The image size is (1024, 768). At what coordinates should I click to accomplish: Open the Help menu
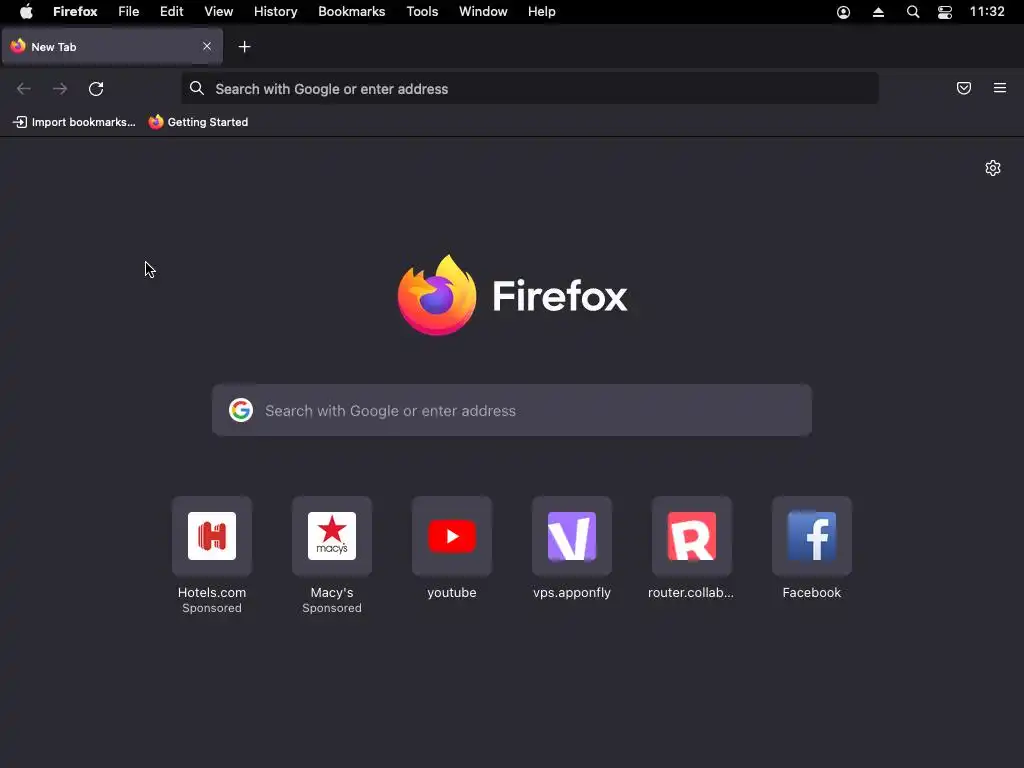[541, 12]
